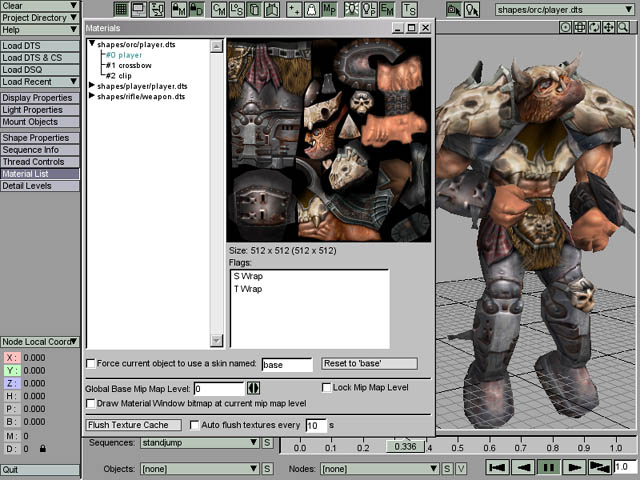Jump to the sequence start button
The height and width of the screenshot is (480, 640).
pos(496,467)
